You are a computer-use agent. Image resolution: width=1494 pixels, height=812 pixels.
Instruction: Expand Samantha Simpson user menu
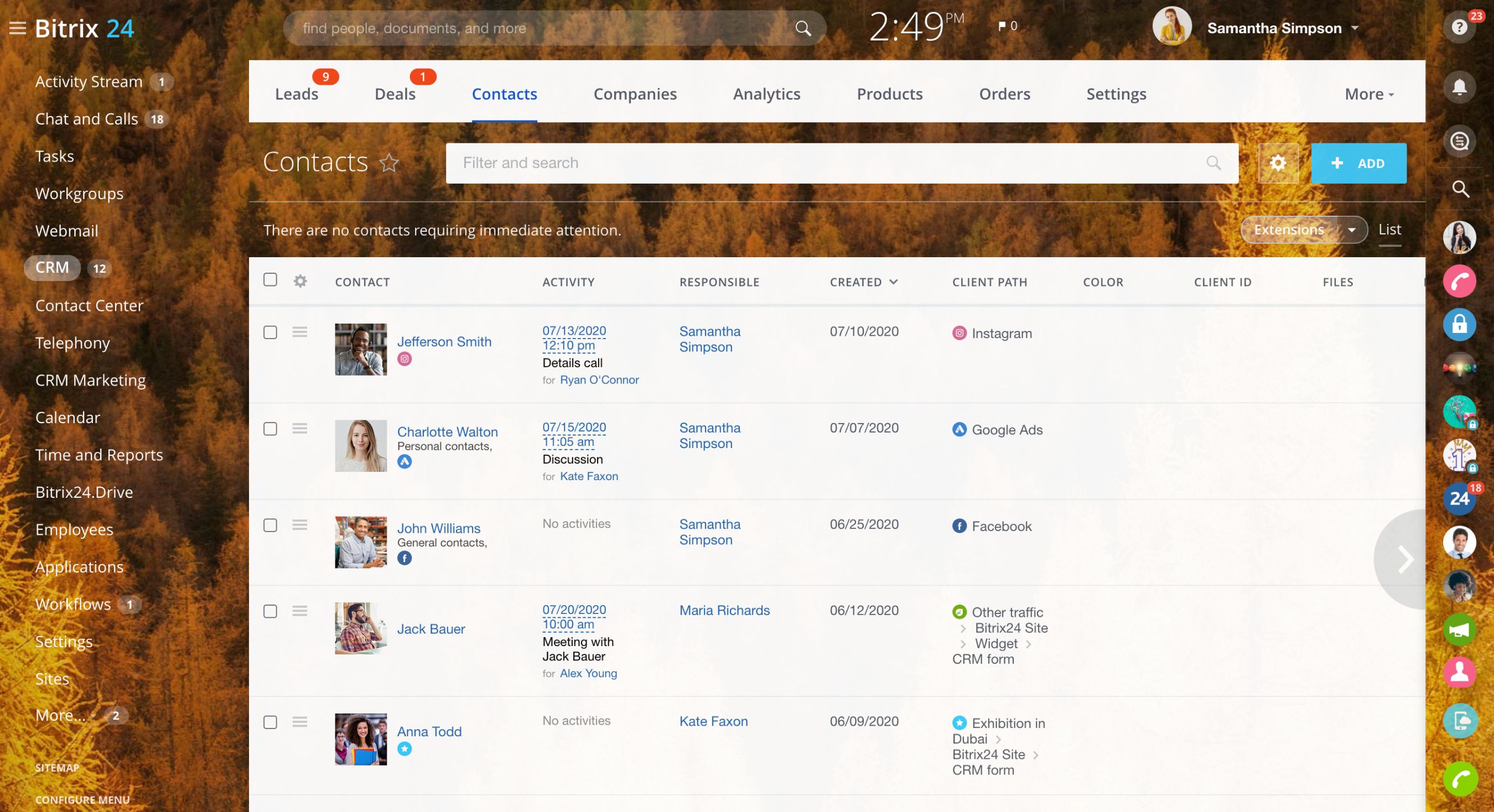pyautogui.click(x=1355, y=28)
